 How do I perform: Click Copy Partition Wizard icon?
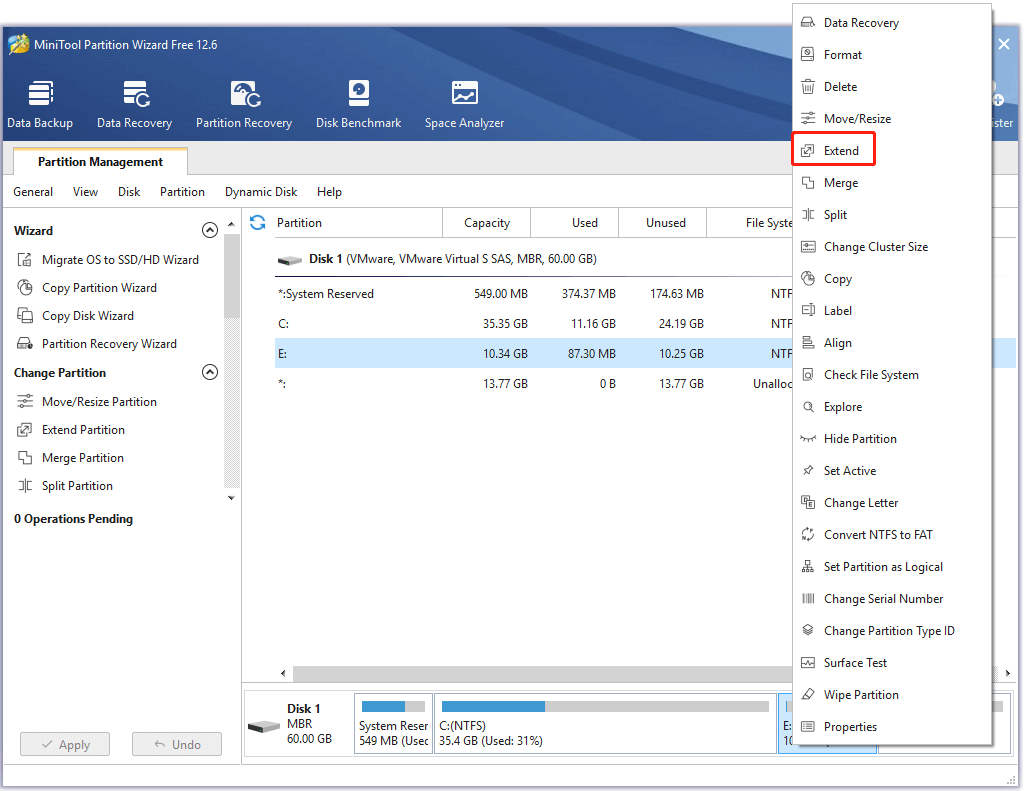pyautogui.click(x=25, y=288)
